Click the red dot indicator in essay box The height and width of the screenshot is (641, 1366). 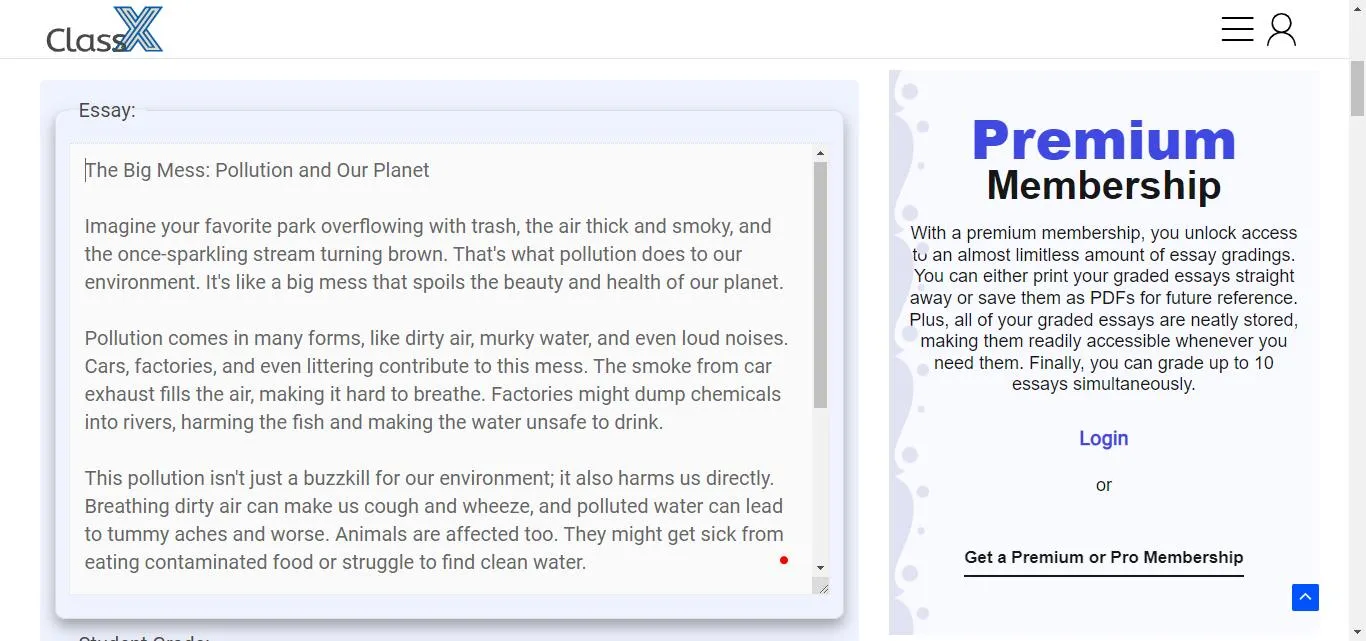[x=784, y=560]
